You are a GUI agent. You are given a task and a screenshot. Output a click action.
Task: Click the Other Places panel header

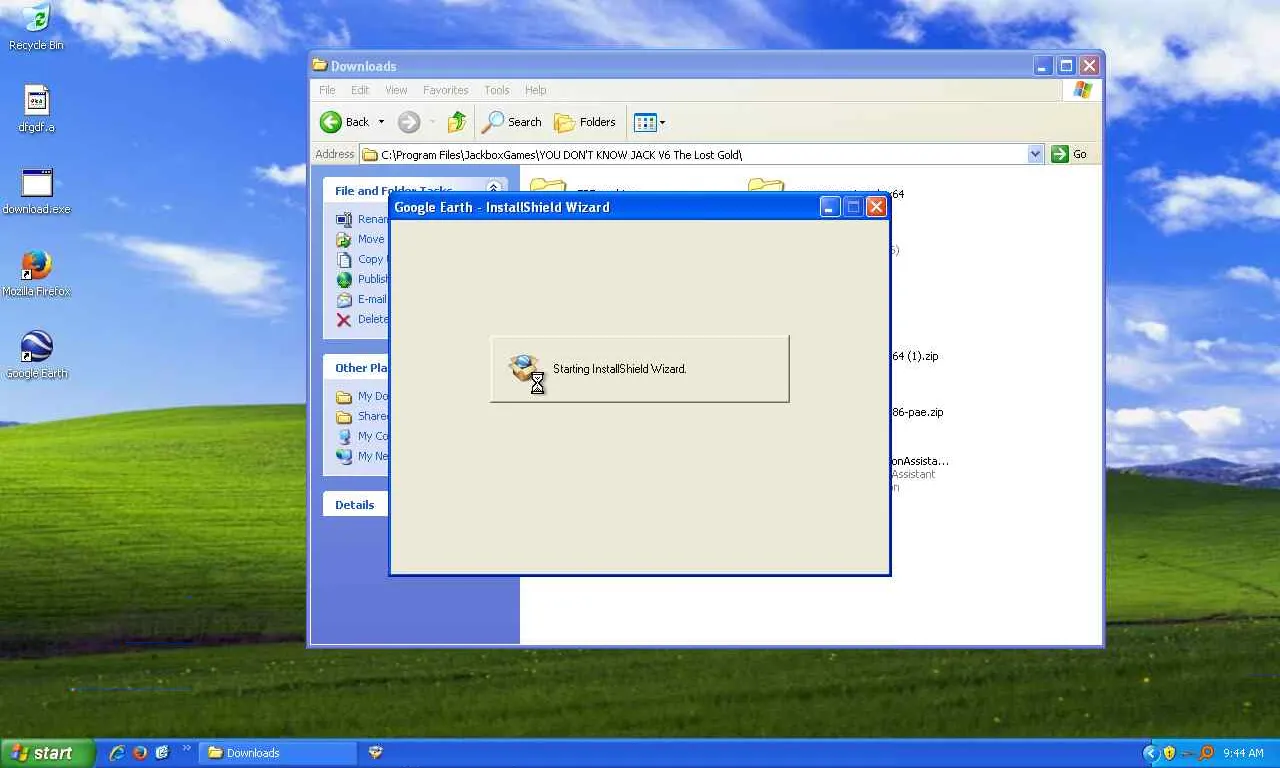[357, 367]
